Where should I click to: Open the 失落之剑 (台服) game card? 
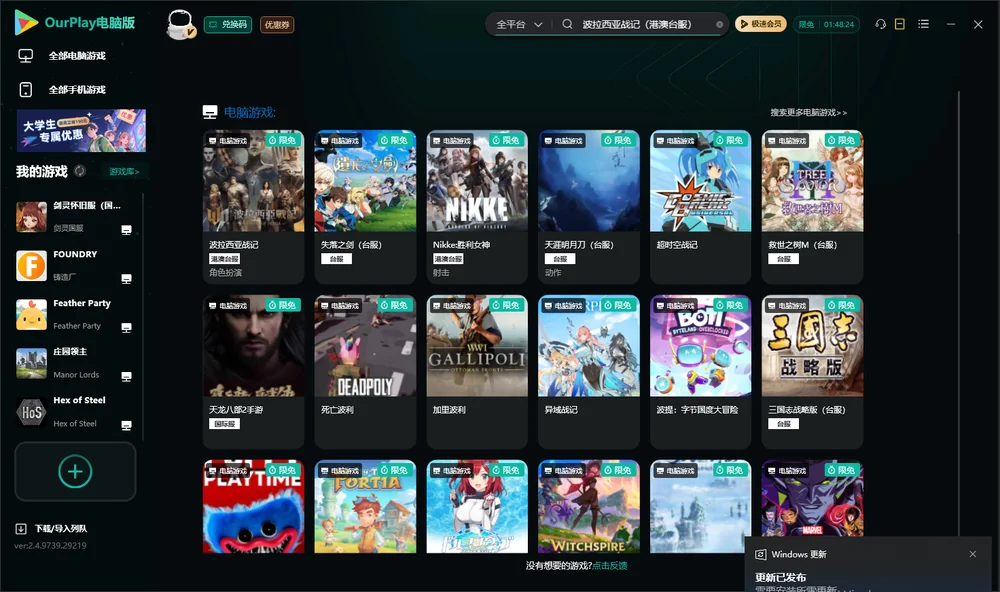(365, 207)
